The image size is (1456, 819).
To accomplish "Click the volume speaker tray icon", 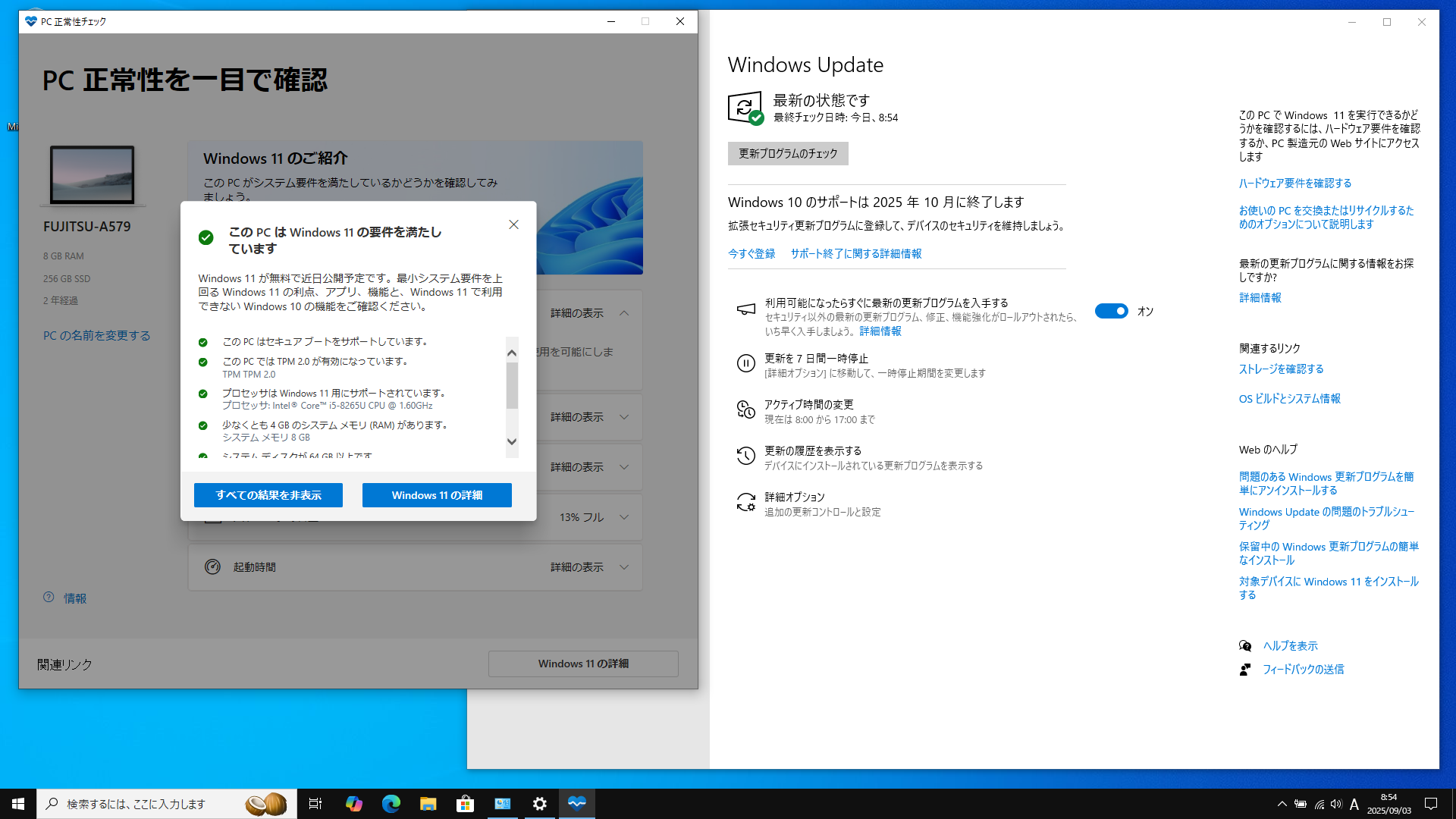I will pyautogui.click(x=1336, y=804).
